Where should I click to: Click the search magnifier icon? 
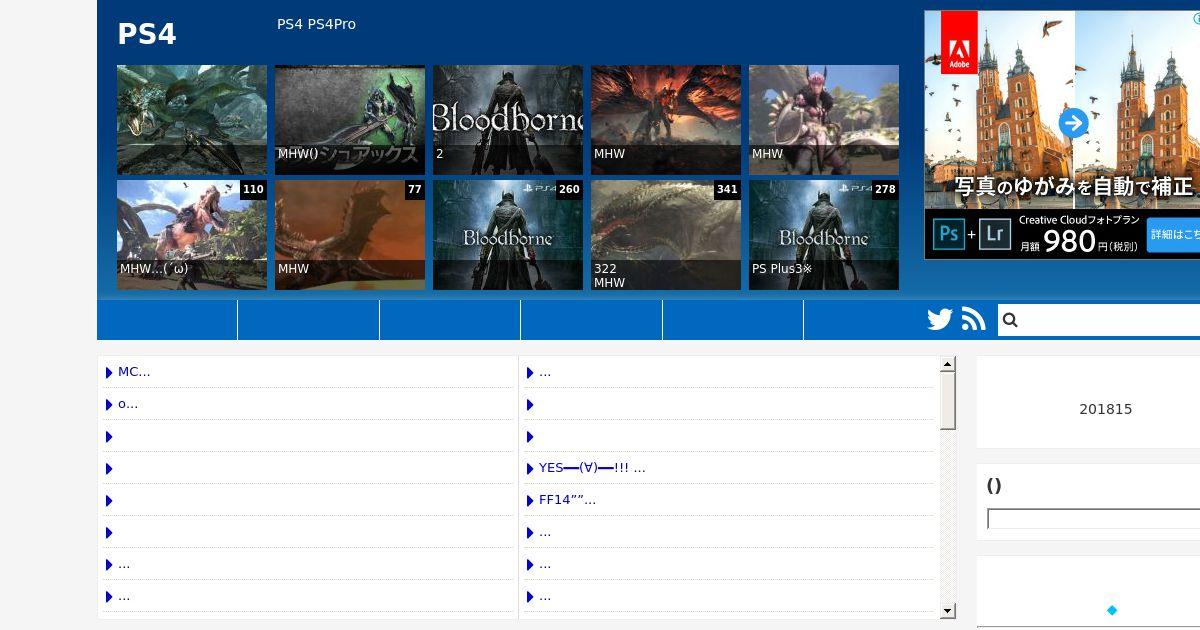(x=1010, y=320)
